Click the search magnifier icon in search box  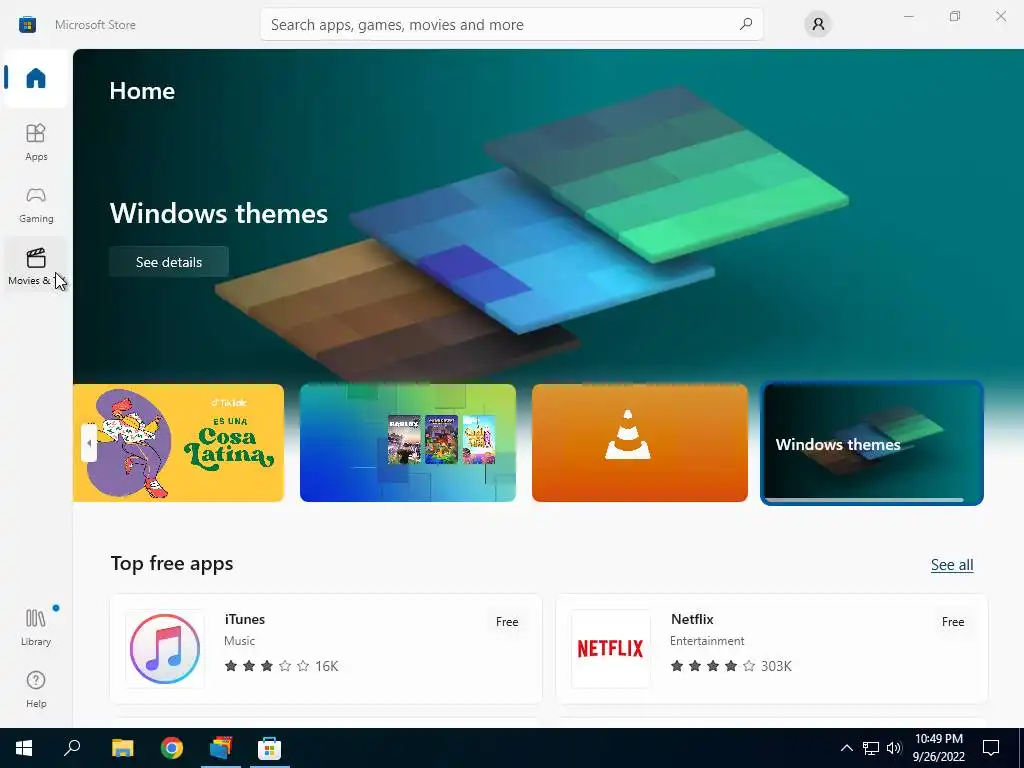pyautogui.click(x=746, y=24)
